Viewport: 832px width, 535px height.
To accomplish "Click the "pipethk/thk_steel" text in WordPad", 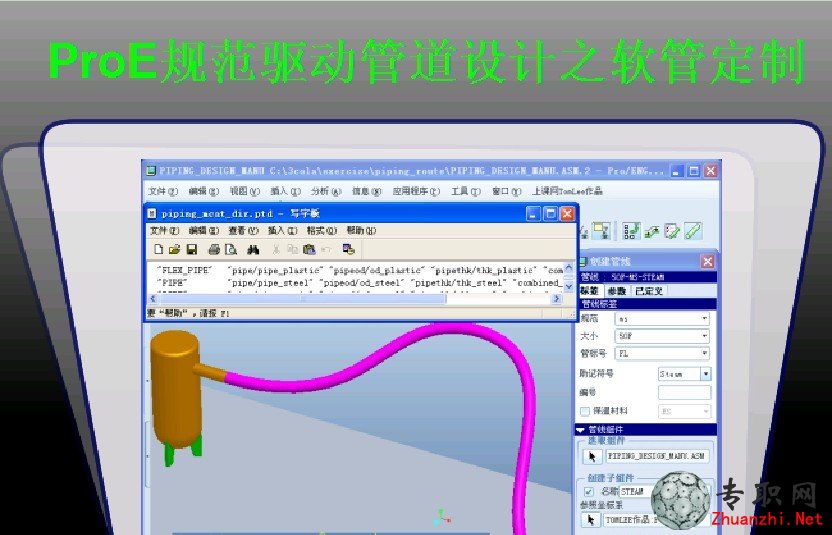I will (x=459, y=283).
